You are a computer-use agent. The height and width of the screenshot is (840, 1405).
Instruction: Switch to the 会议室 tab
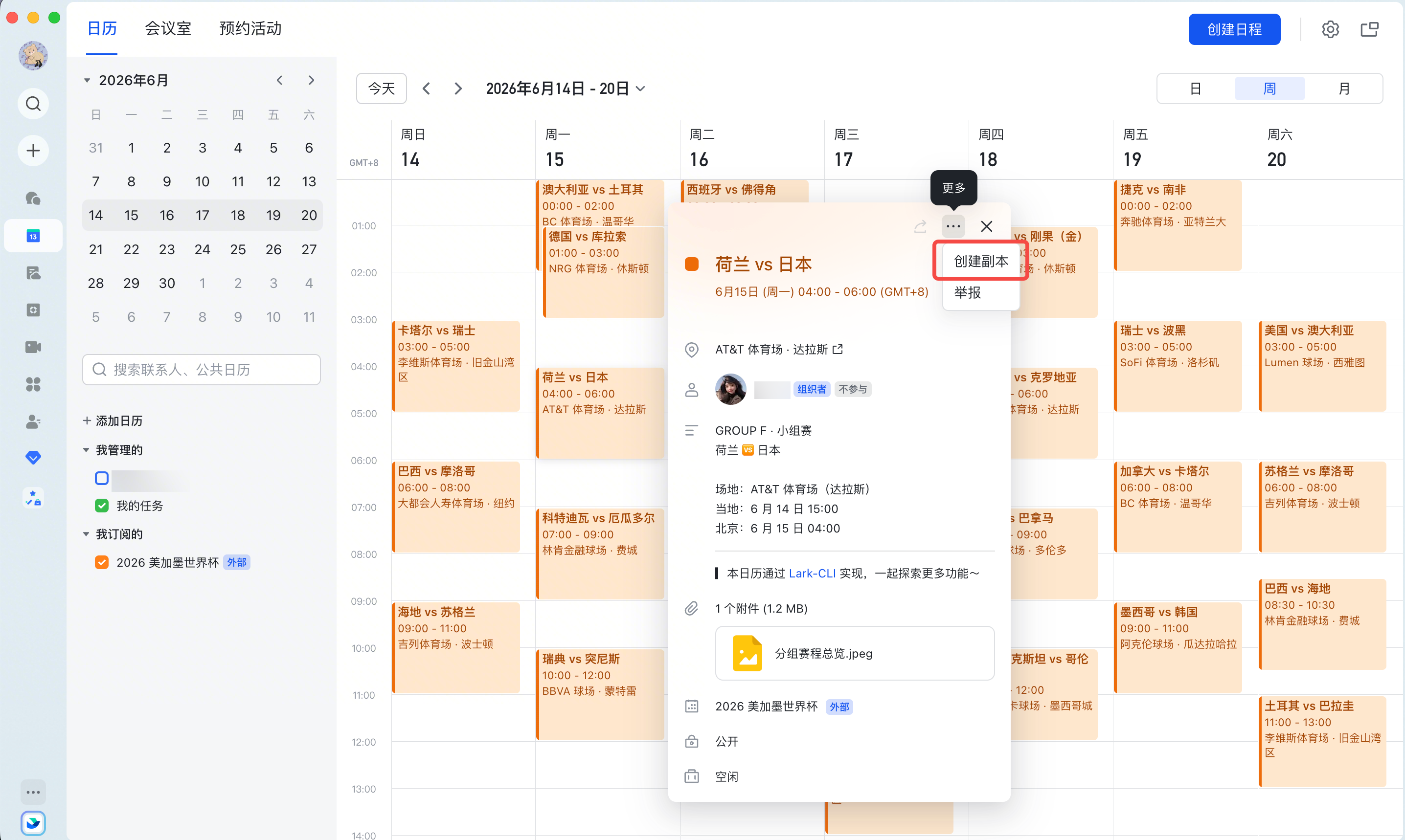168,28
